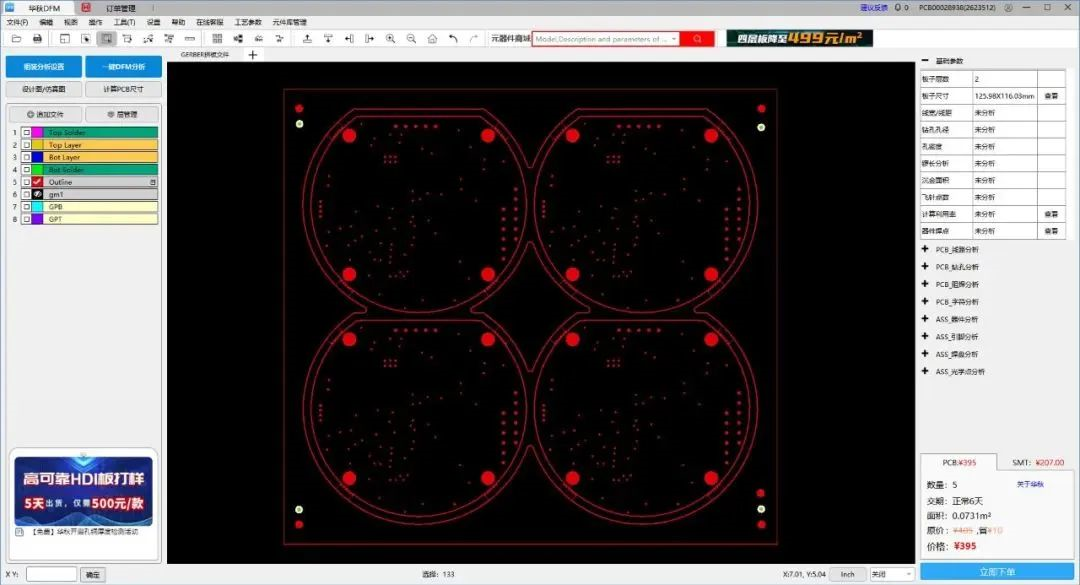The image size is (1080, 585).
Task: Check the GPB layer checkbox
Action: (x=26, y=207)
